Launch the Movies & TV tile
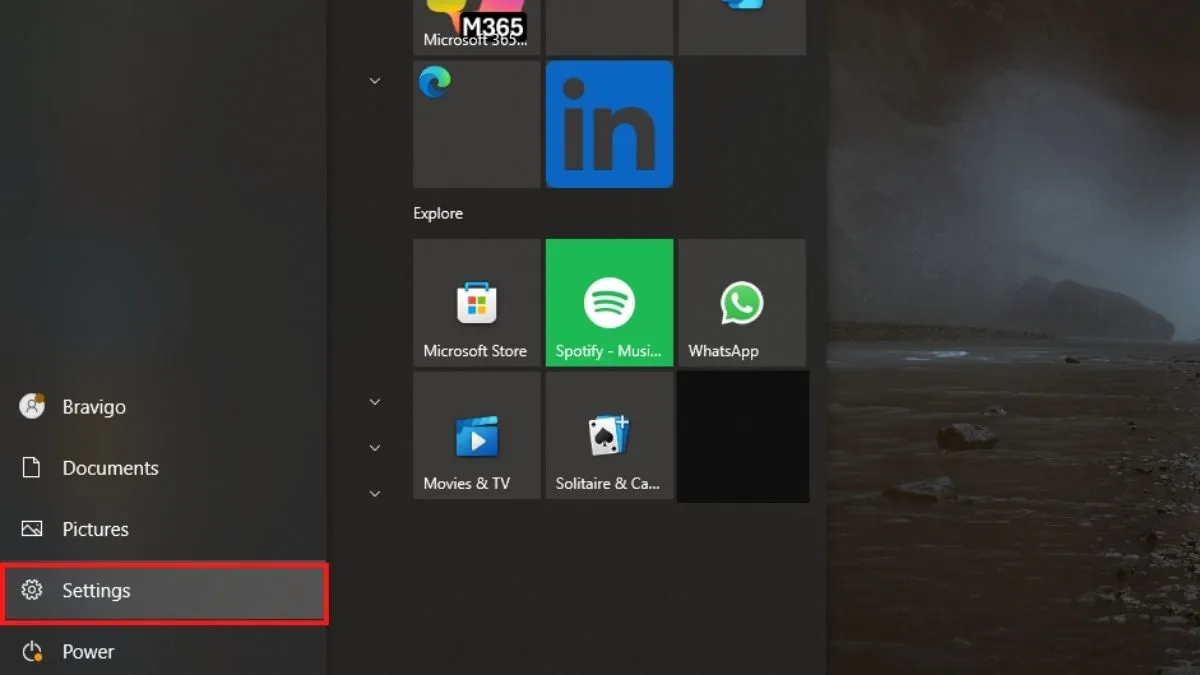Image resolution: width=1200 pixels, height=675 pixels. (476, 435)
